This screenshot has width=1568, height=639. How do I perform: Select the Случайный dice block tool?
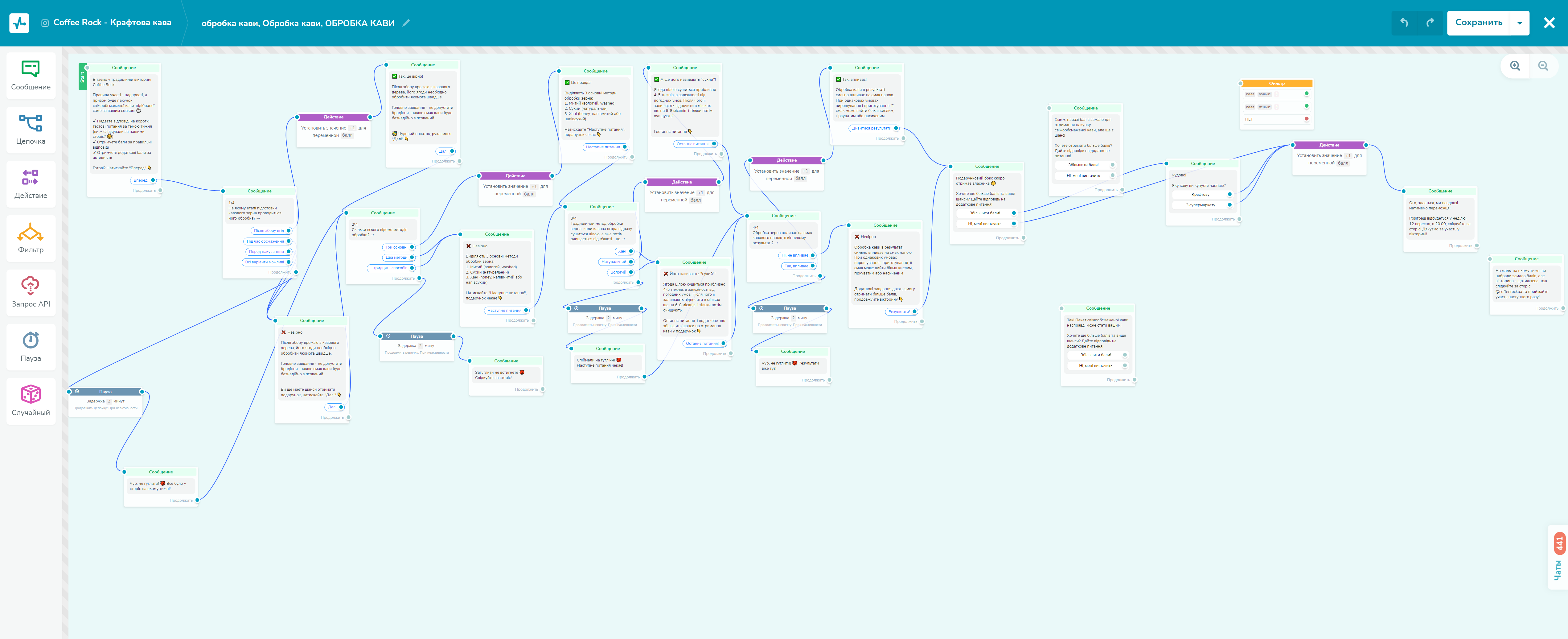[31, 401]
